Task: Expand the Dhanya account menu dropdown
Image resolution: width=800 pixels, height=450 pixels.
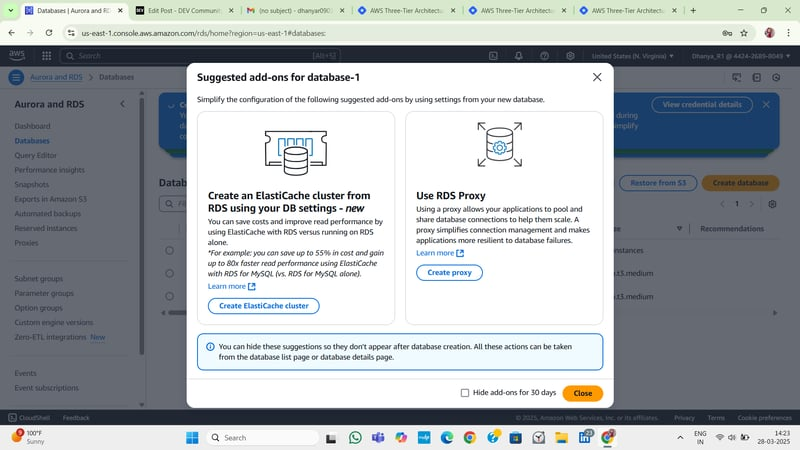Action: (741, 56)
